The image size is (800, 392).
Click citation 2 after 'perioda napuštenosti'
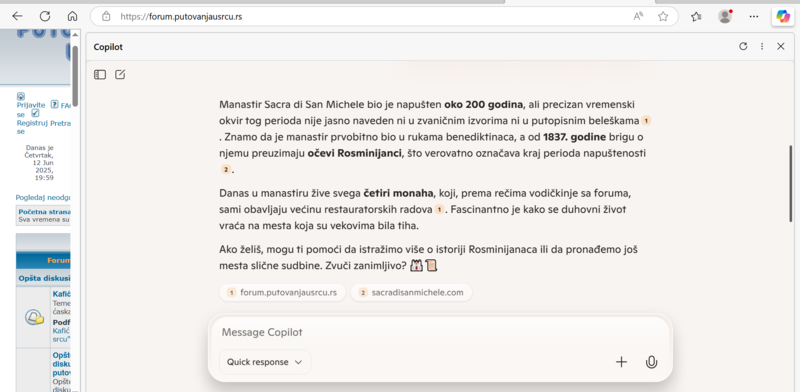[226, 169]
